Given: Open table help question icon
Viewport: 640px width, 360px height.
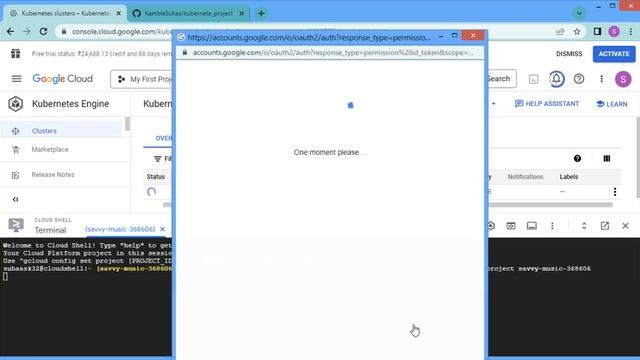Looking at the screenshot, I should coord(577,158).
